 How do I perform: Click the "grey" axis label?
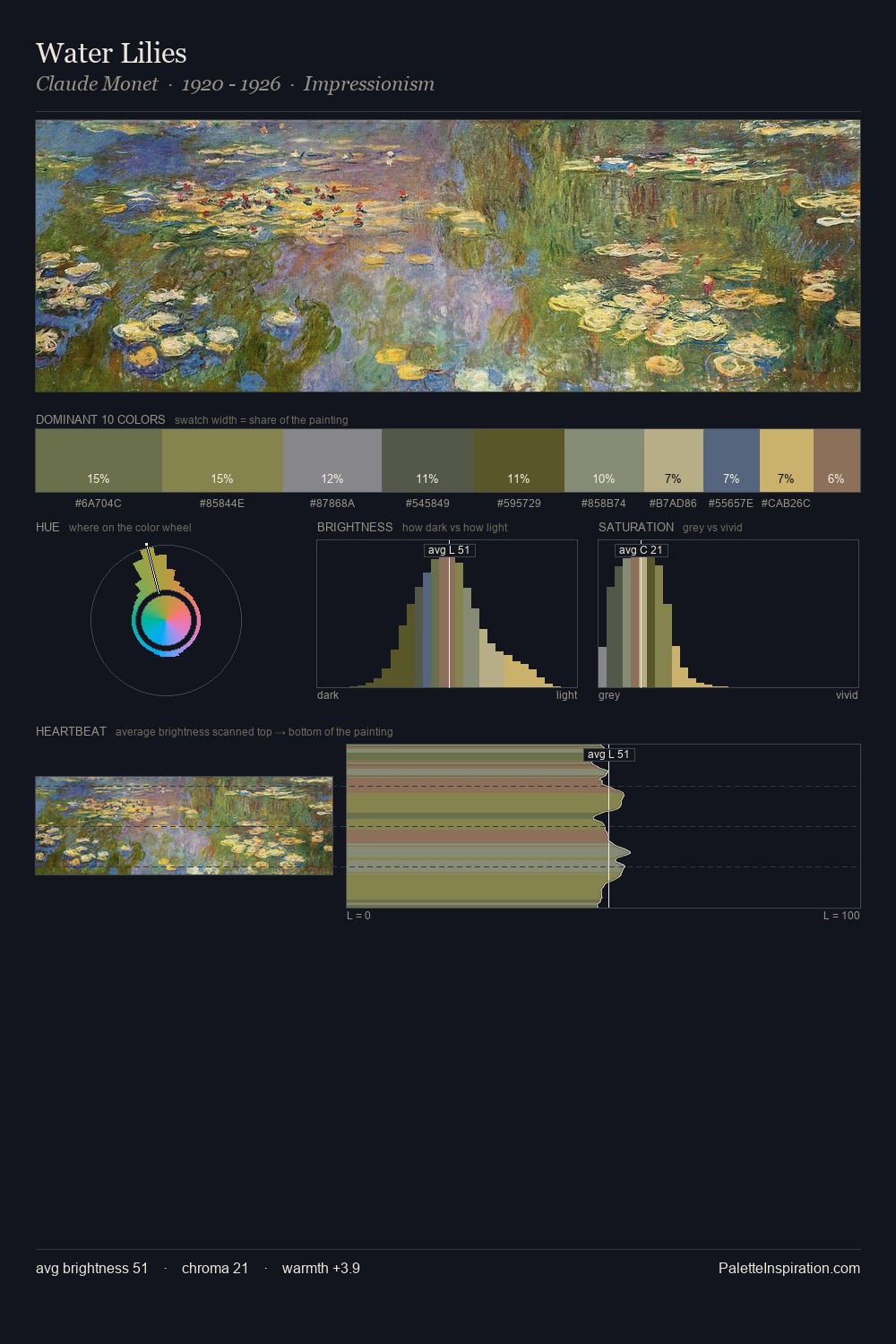[x=609, y=695]
